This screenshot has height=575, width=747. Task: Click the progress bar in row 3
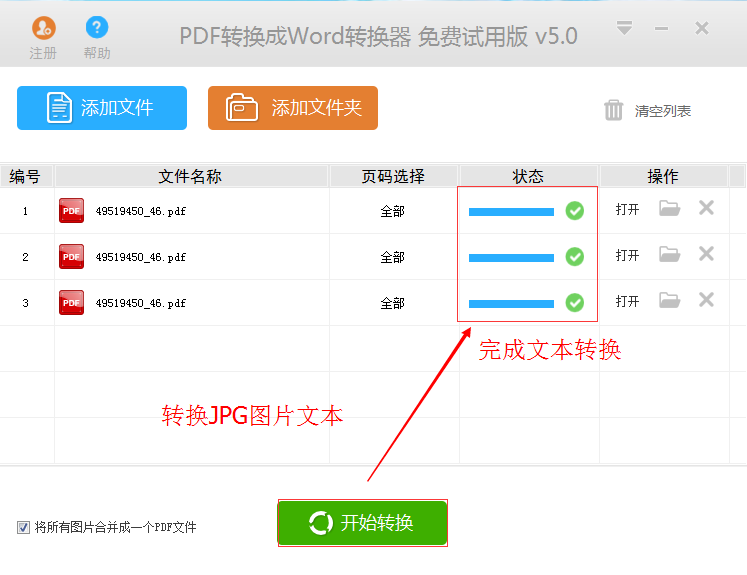coord(511,304)
